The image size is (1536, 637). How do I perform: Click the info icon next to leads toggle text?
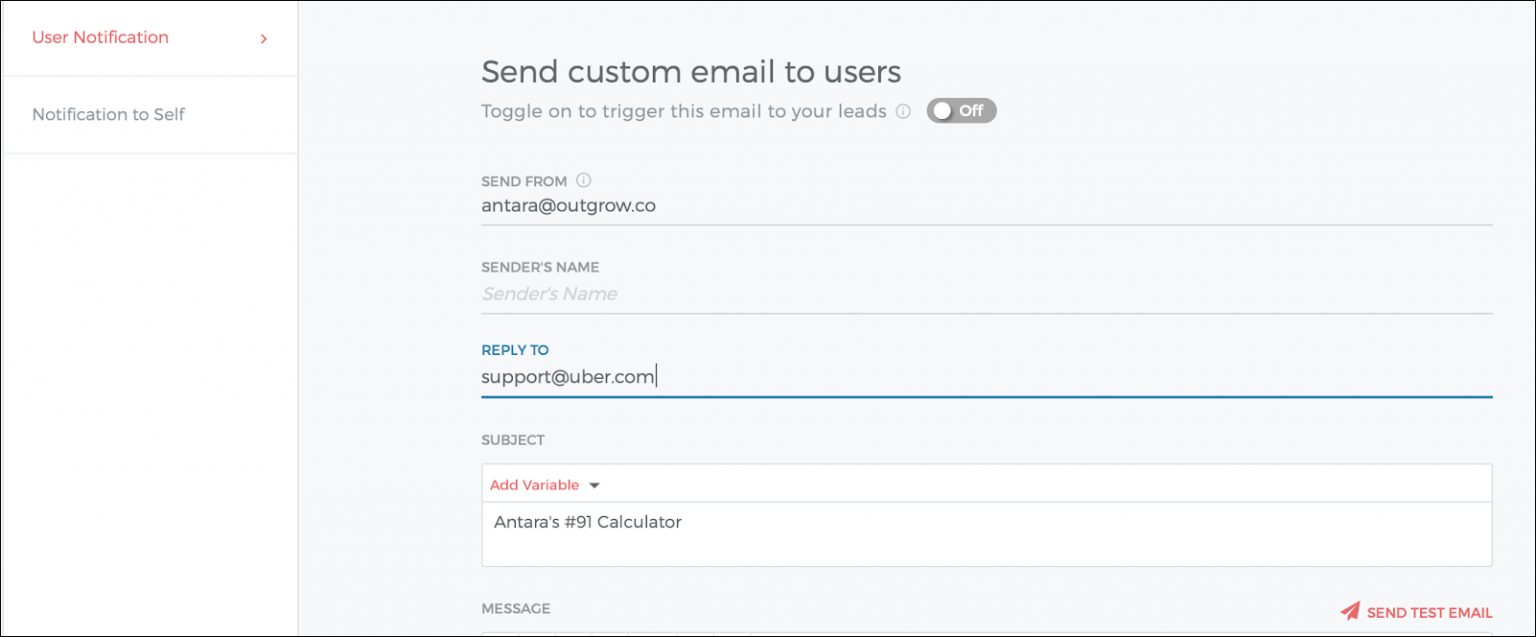pyautogui.click(x=903, y=112)
